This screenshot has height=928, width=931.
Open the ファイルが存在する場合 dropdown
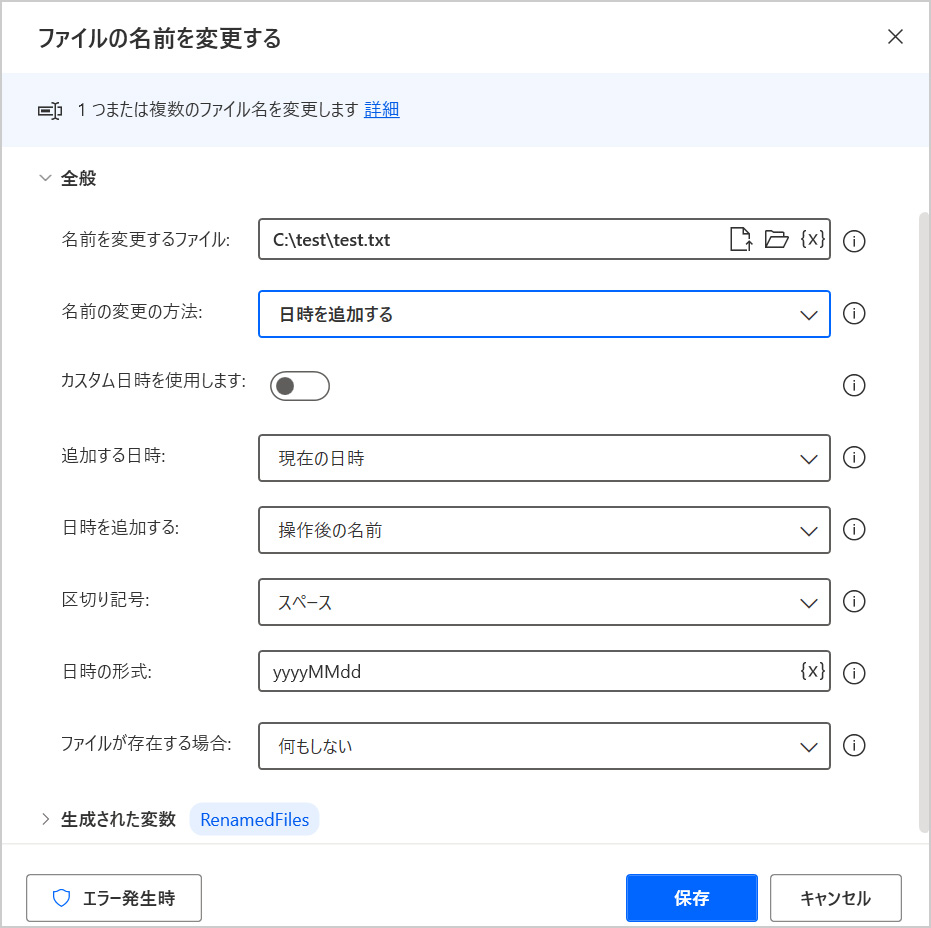544,746
